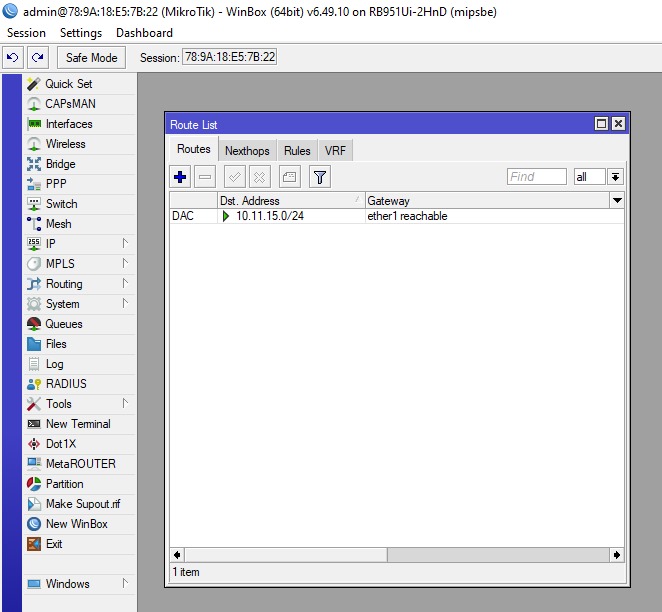Click the checkmark enable route button
The width and height of the screenshot is (662, 612).
tap(235, 177)
